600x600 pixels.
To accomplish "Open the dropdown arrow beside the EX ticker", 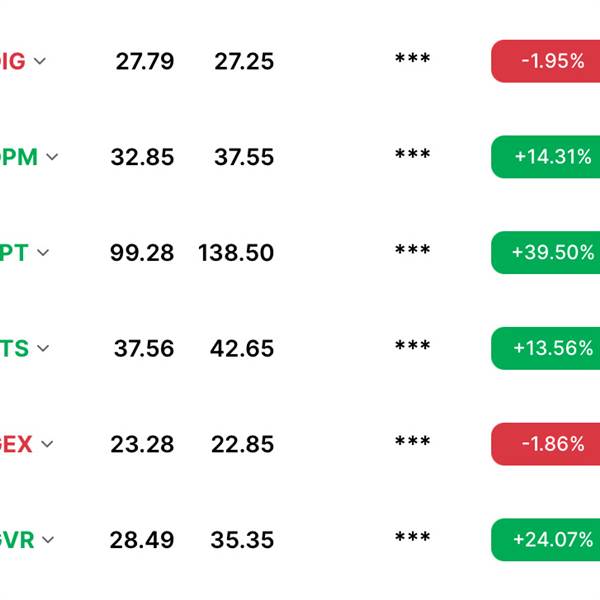I will tap(47, 444).
